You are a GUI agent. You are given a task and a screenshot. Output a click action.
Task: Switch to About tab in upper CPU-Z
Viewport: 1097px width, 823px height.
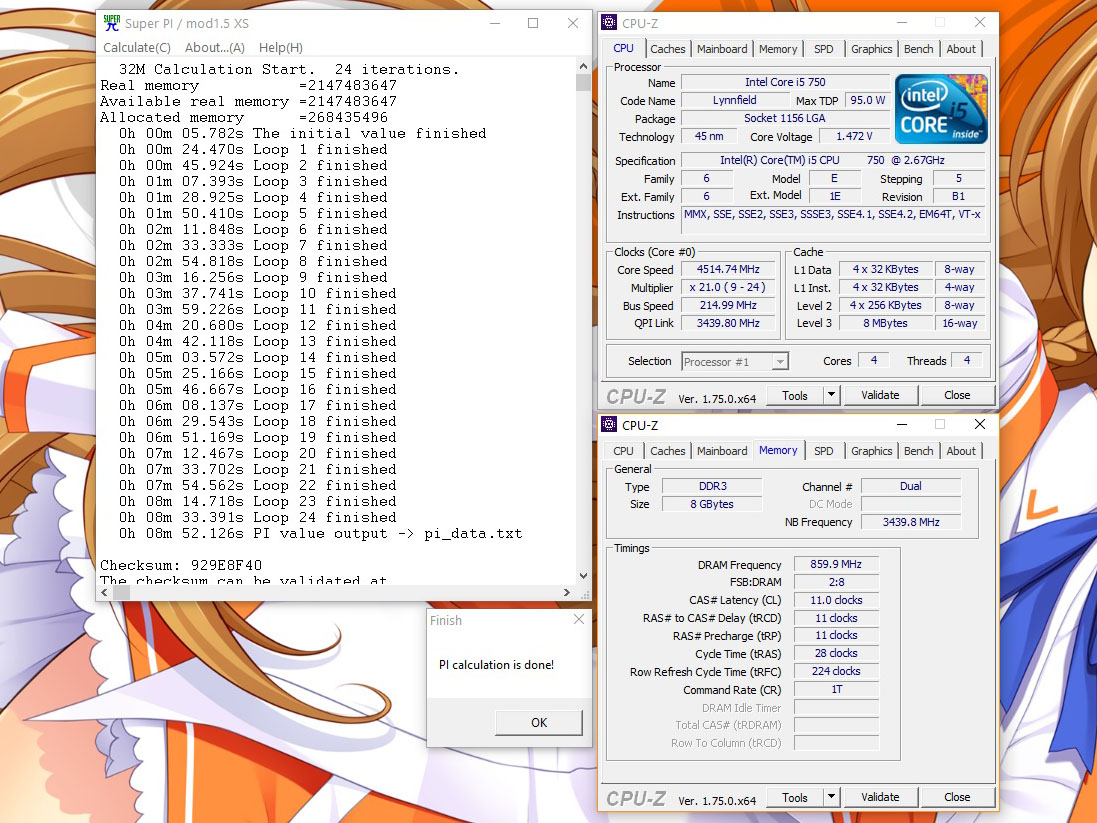click(961, 49)
